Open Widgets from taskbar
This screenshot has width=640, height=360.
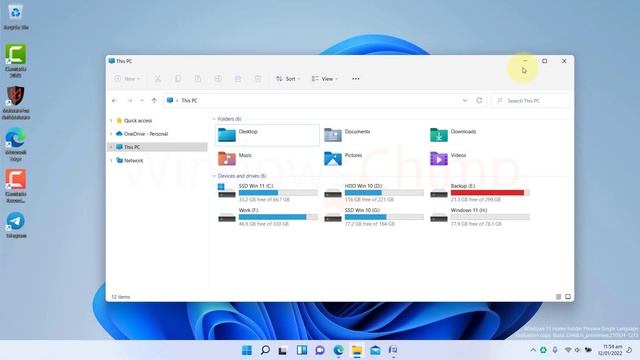click(302, 350)
